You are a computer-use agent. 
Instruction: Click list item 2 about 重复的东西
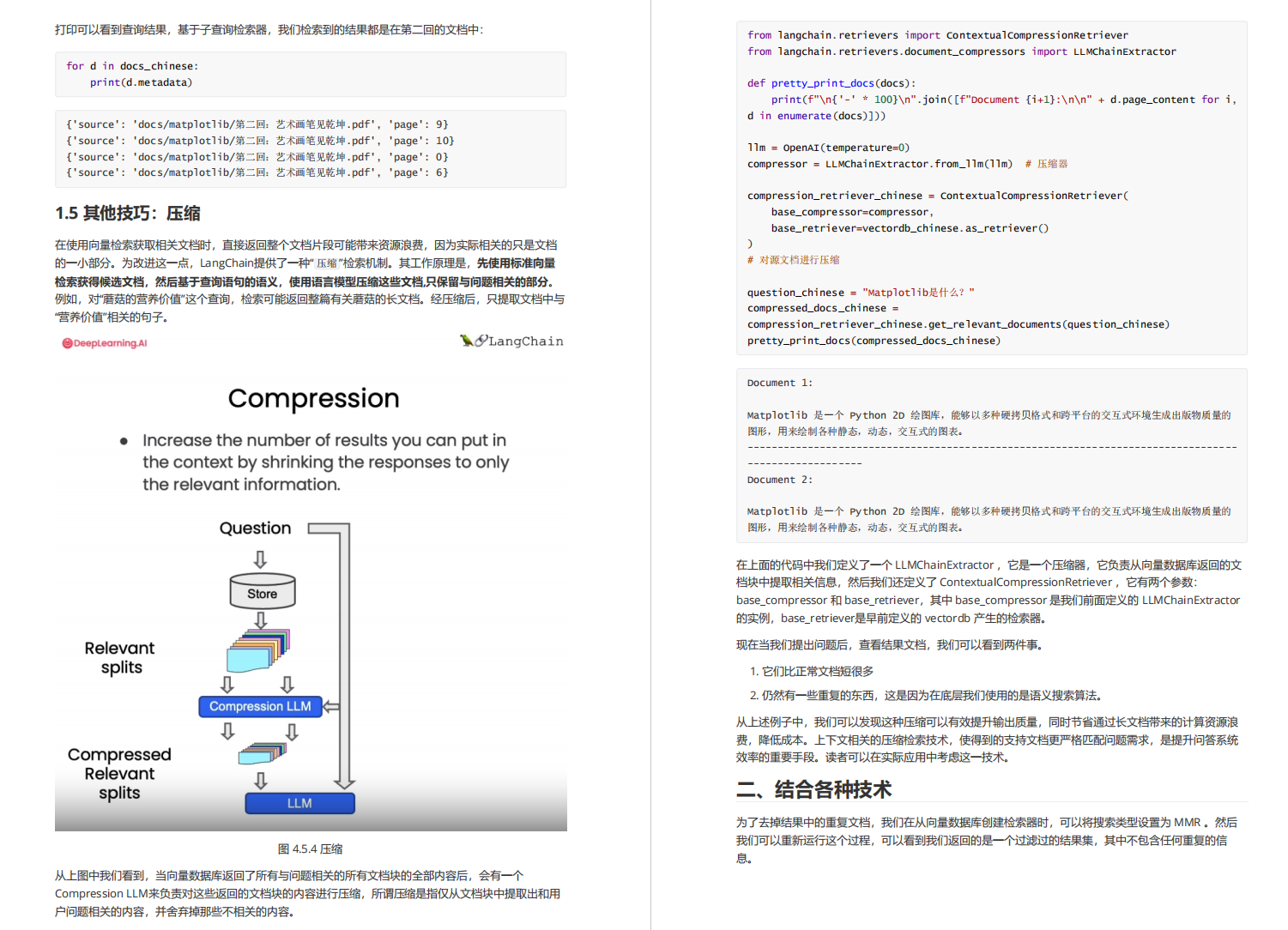(x=926, y=695)
